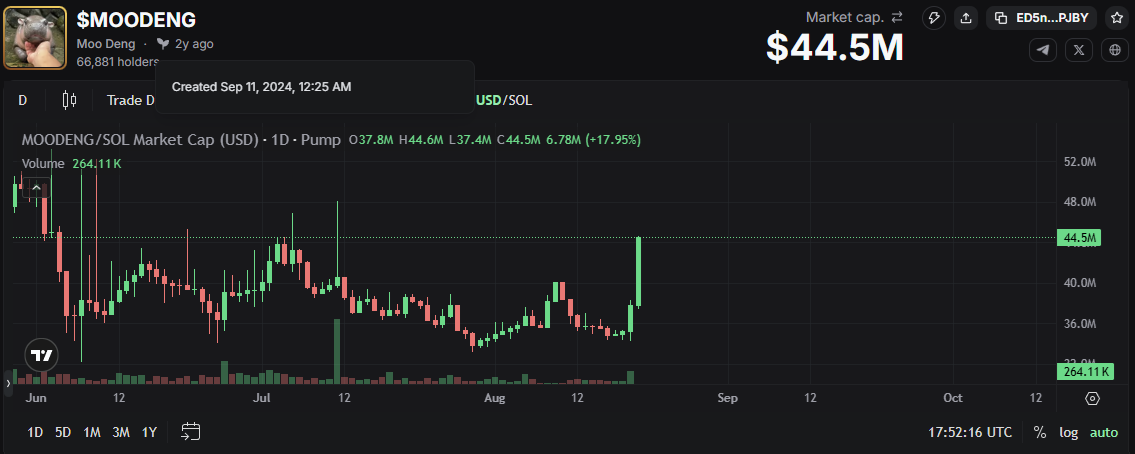
Task: Click the $44.5M market cap value
Action: coord(835,47)
